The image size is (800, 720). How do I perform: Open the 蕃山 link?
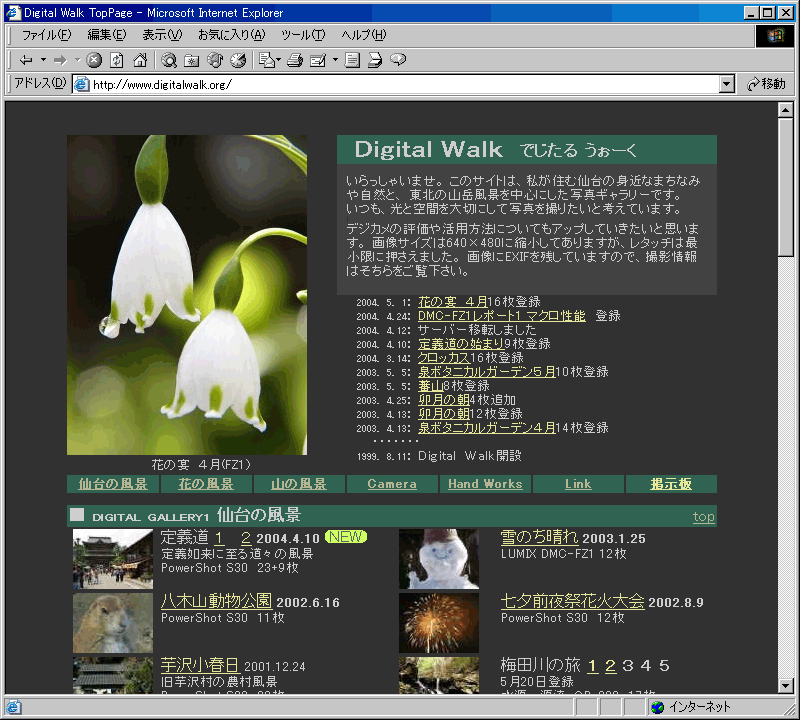(431, 386)
